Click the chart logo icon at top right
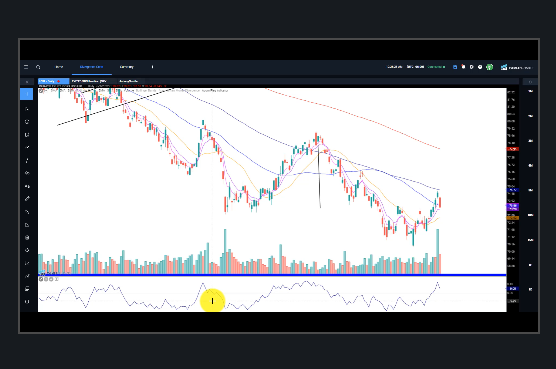 coord(504,67)
